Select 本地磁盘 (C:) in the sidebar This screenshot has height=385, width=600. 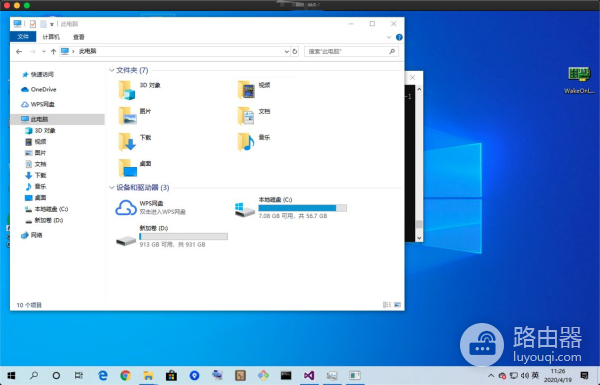pyautogui.click(x=47, y=209)
